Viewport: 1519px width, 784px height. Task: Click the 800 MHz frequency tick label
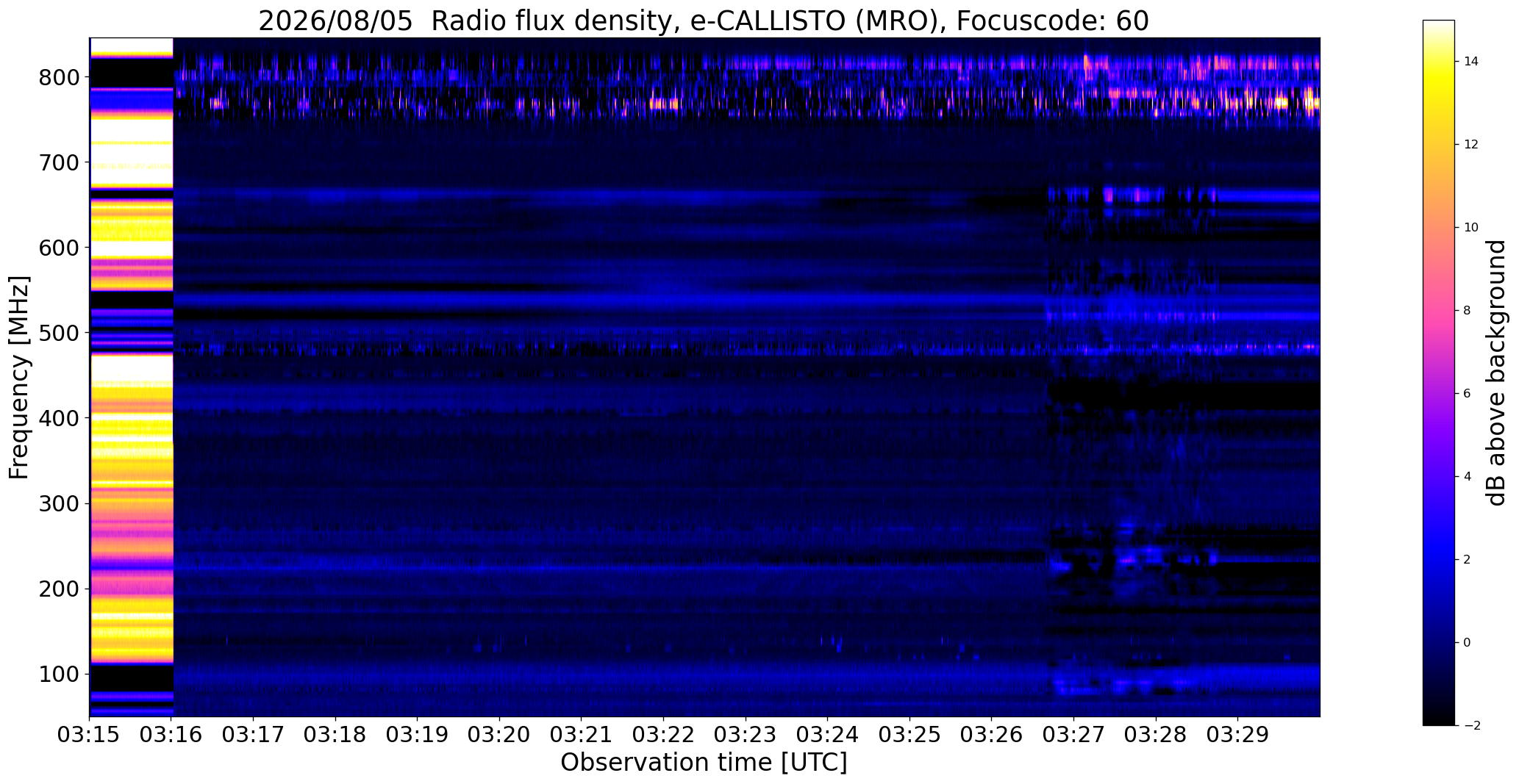[x=59, y=77]
